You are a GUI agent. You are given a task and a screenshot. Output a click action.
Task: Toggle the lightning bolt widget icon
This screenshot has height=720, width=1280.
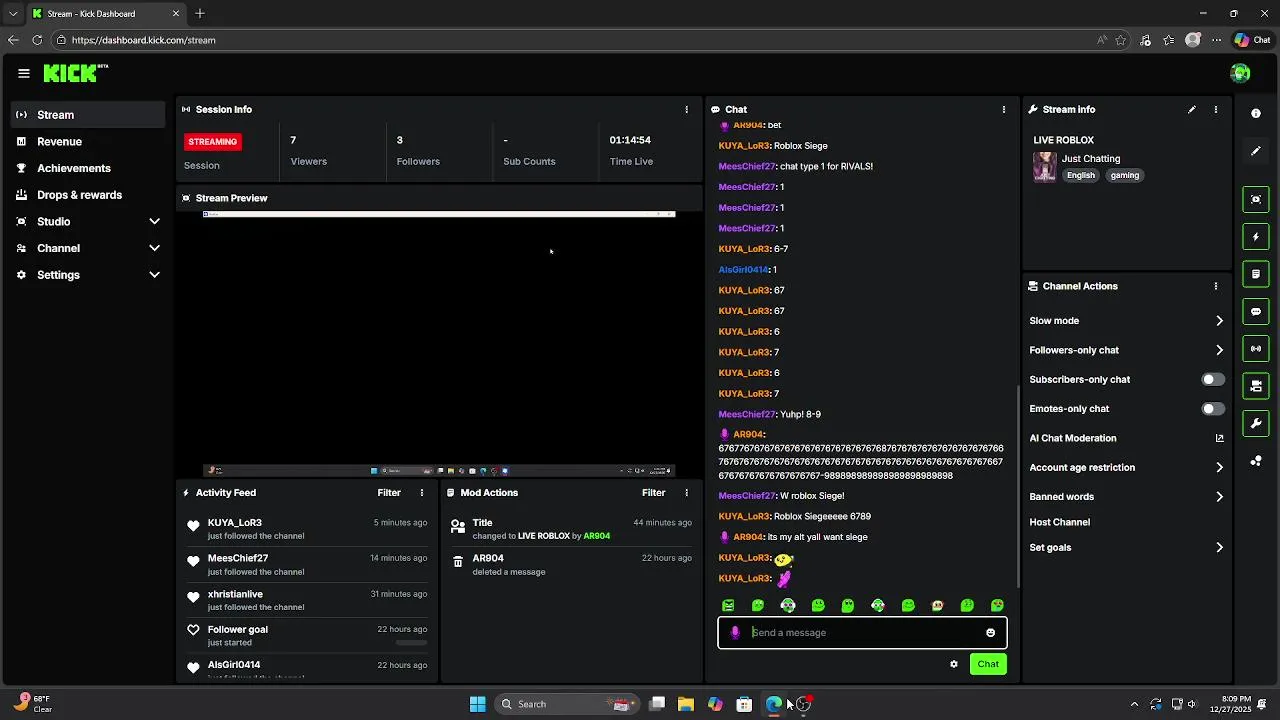click(1256, 237)
